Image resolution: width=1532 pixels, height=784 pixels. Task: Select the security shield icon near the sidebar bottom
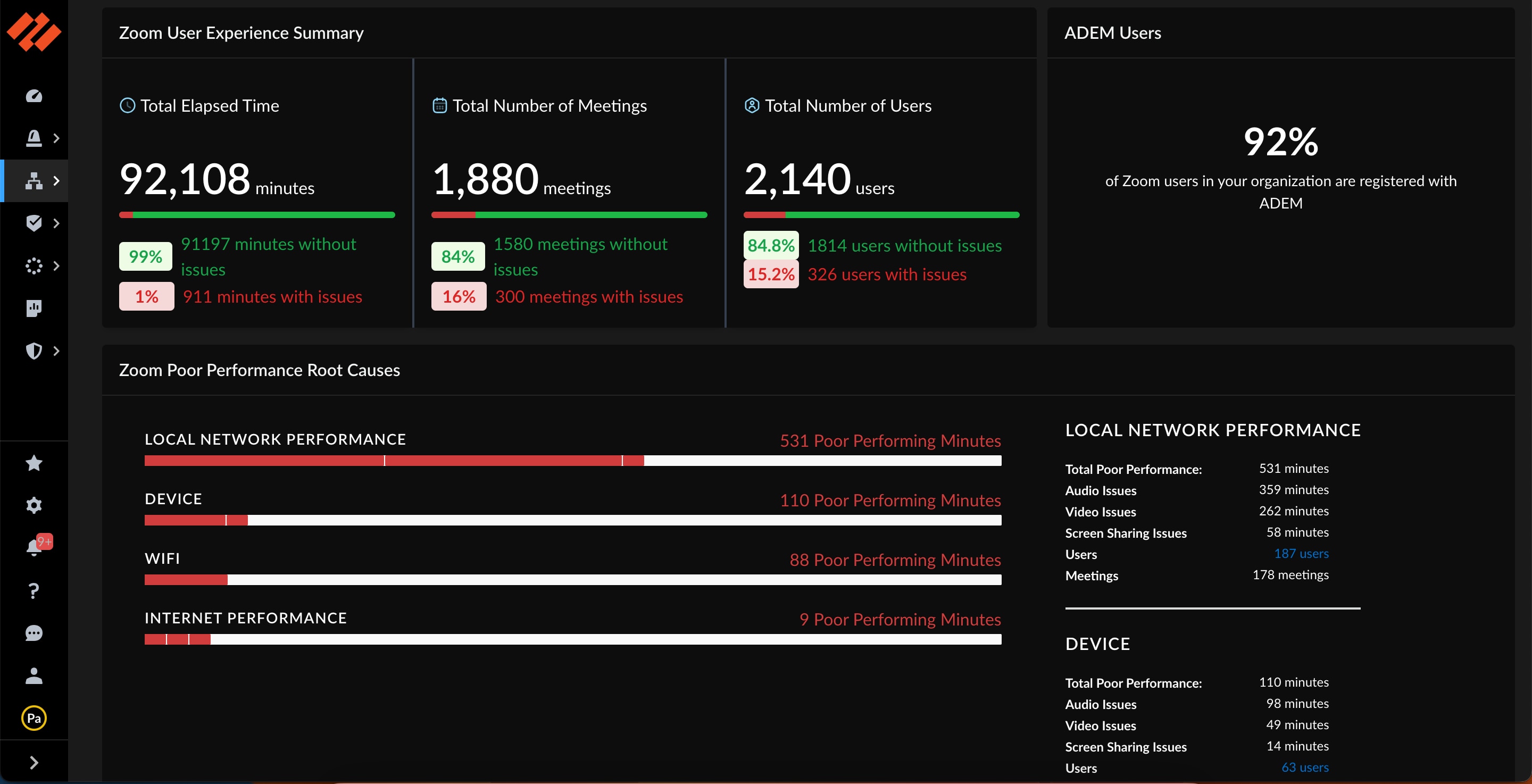(x=34, y=351)
